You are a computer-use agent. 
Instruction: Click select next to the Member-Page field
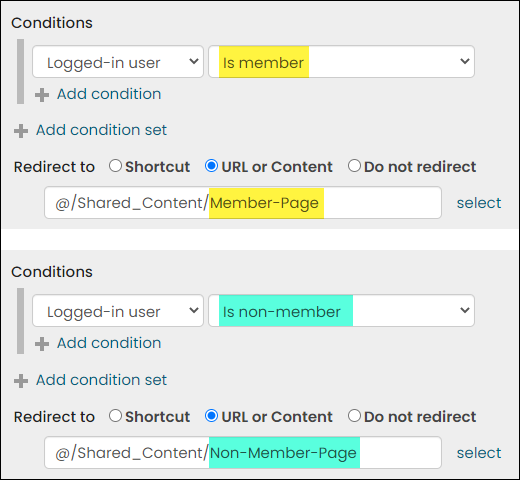(479, 203)
